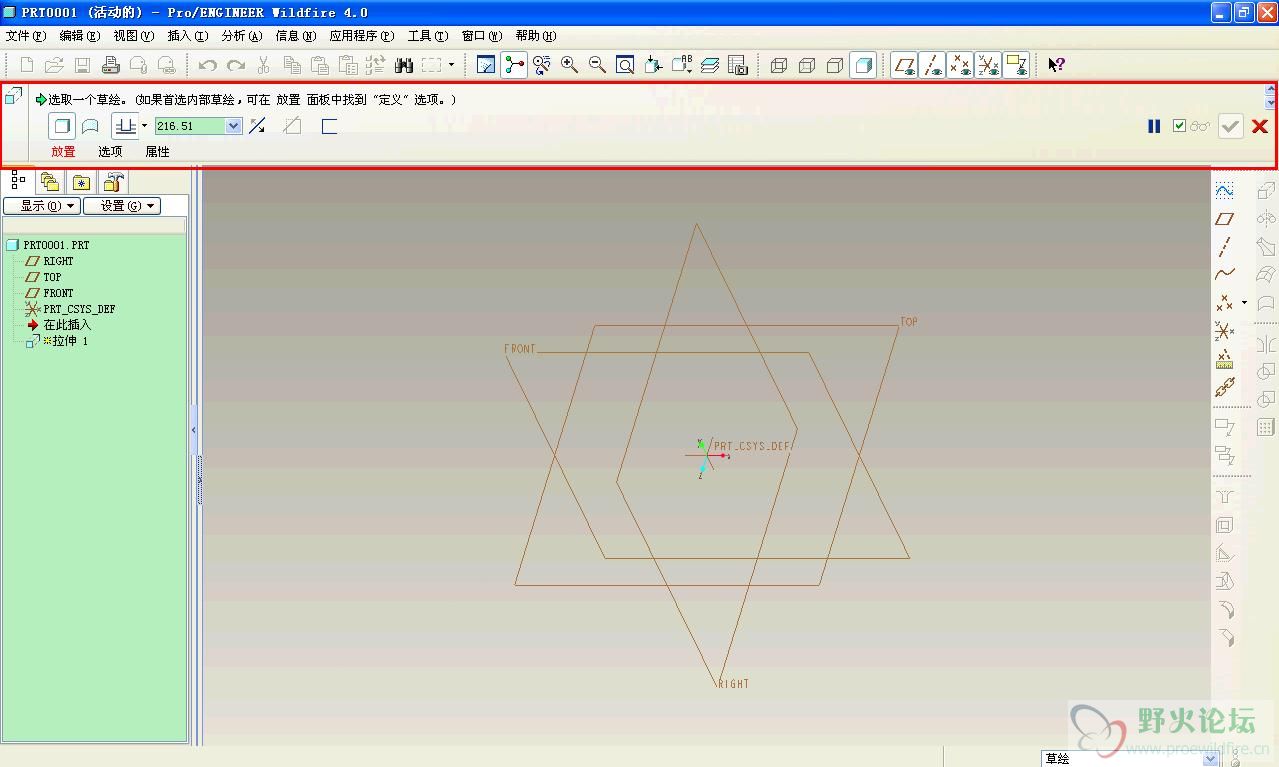Switch to No Hidden display style

point(835,65)
